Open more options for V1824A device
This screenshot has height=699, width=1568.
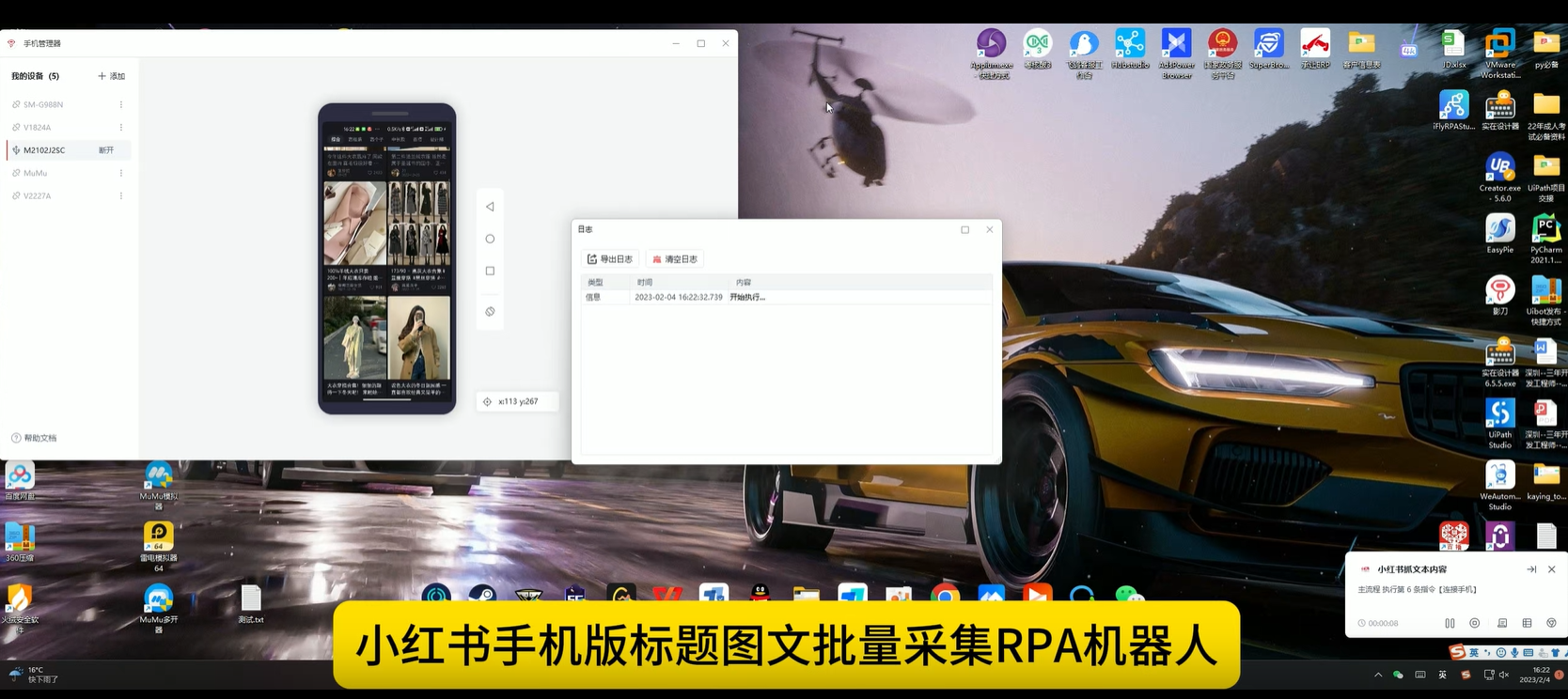pos(121,127)
